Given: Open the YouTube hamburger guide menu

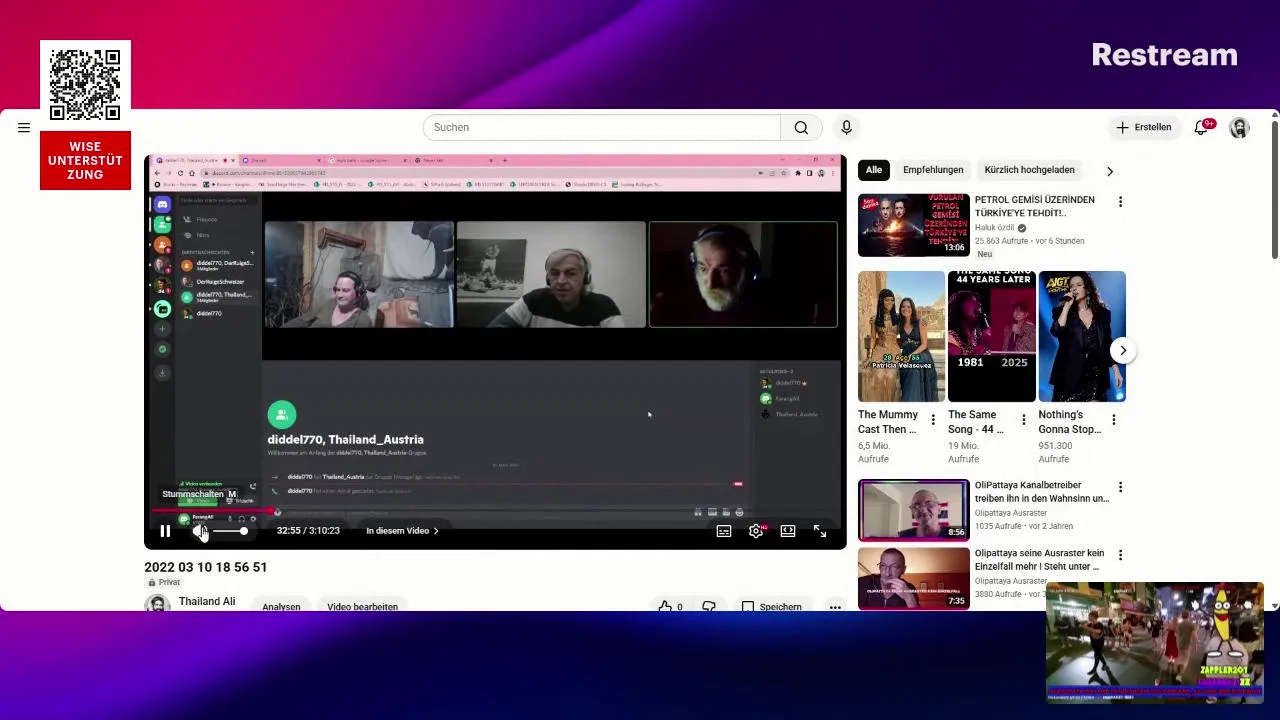Looking at the screenshot, I should point(24,127).
